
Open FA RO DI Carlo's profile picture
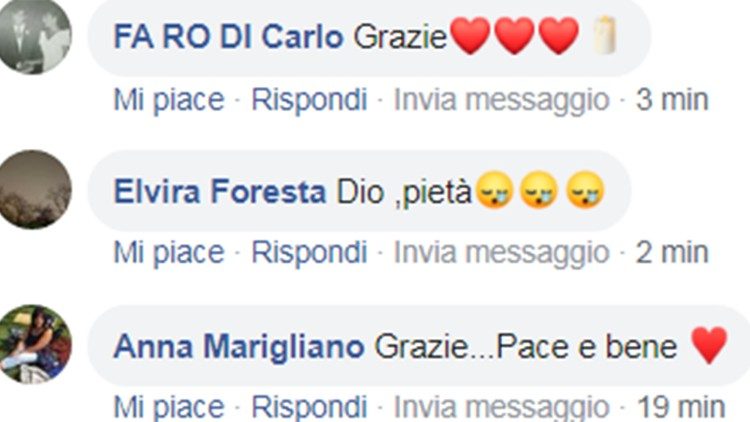point(34,36)
